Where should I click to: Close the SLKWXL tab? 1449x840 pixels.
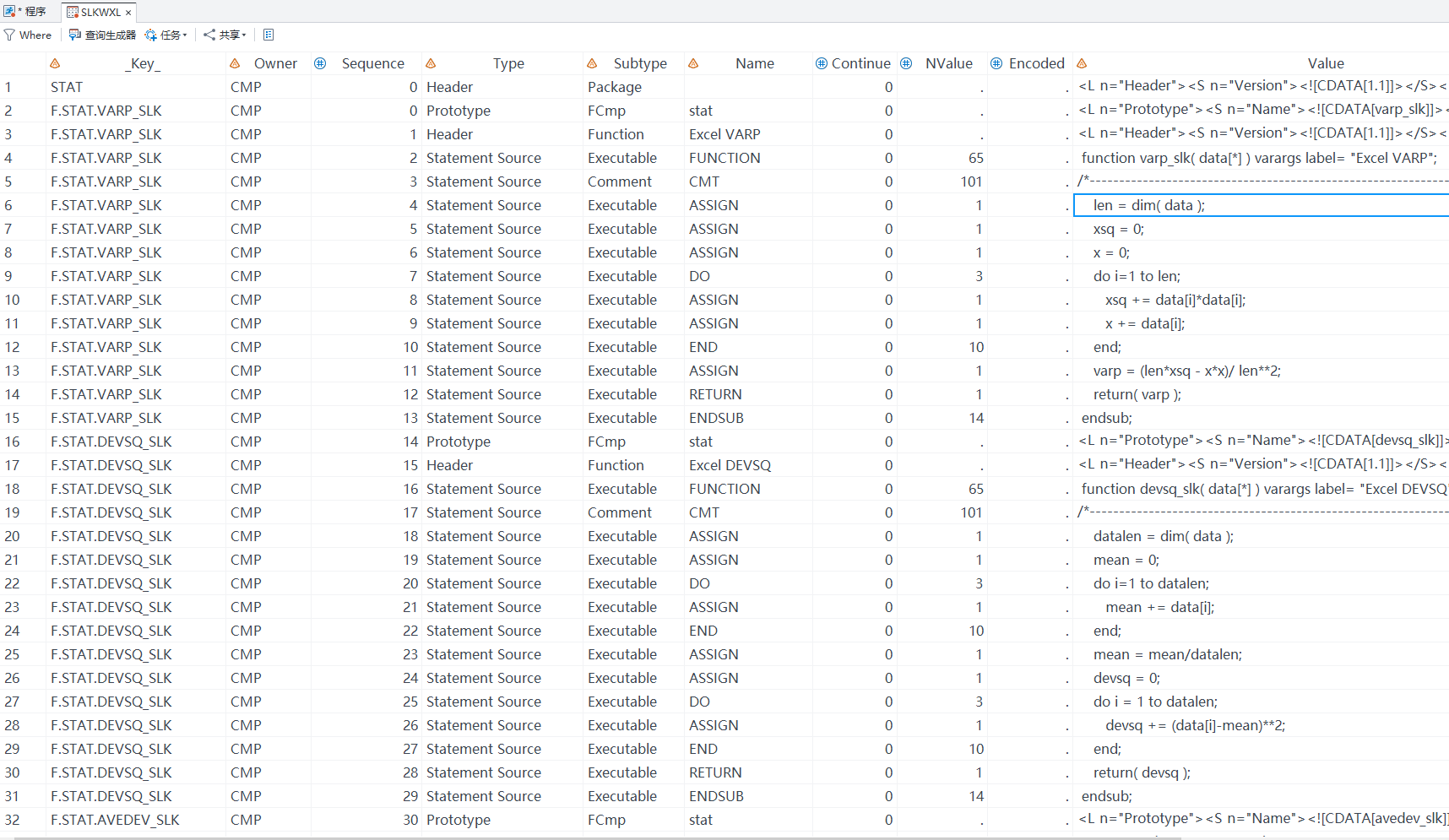click(x=128, y=13)
